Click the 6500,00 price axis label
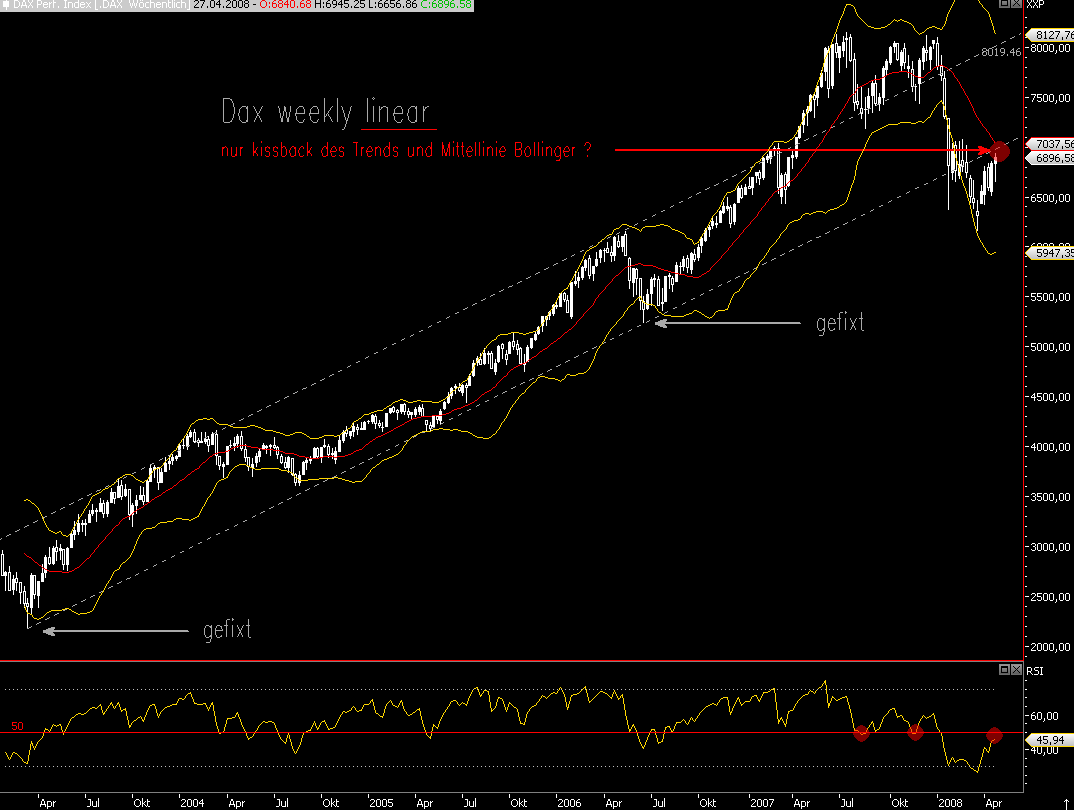 coord(1050,198)
